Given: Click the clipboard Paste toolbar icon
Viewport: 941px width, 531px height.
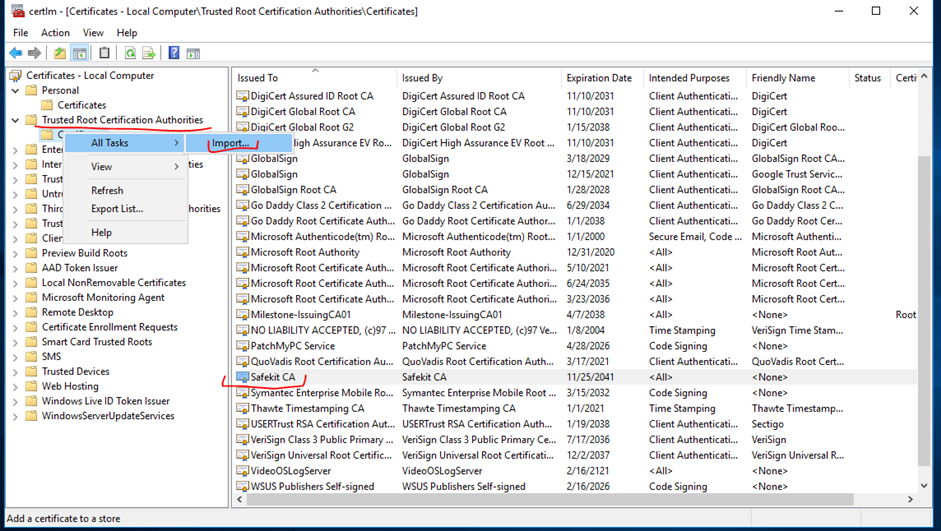Looking at the screenshot, I should [104, 53].
